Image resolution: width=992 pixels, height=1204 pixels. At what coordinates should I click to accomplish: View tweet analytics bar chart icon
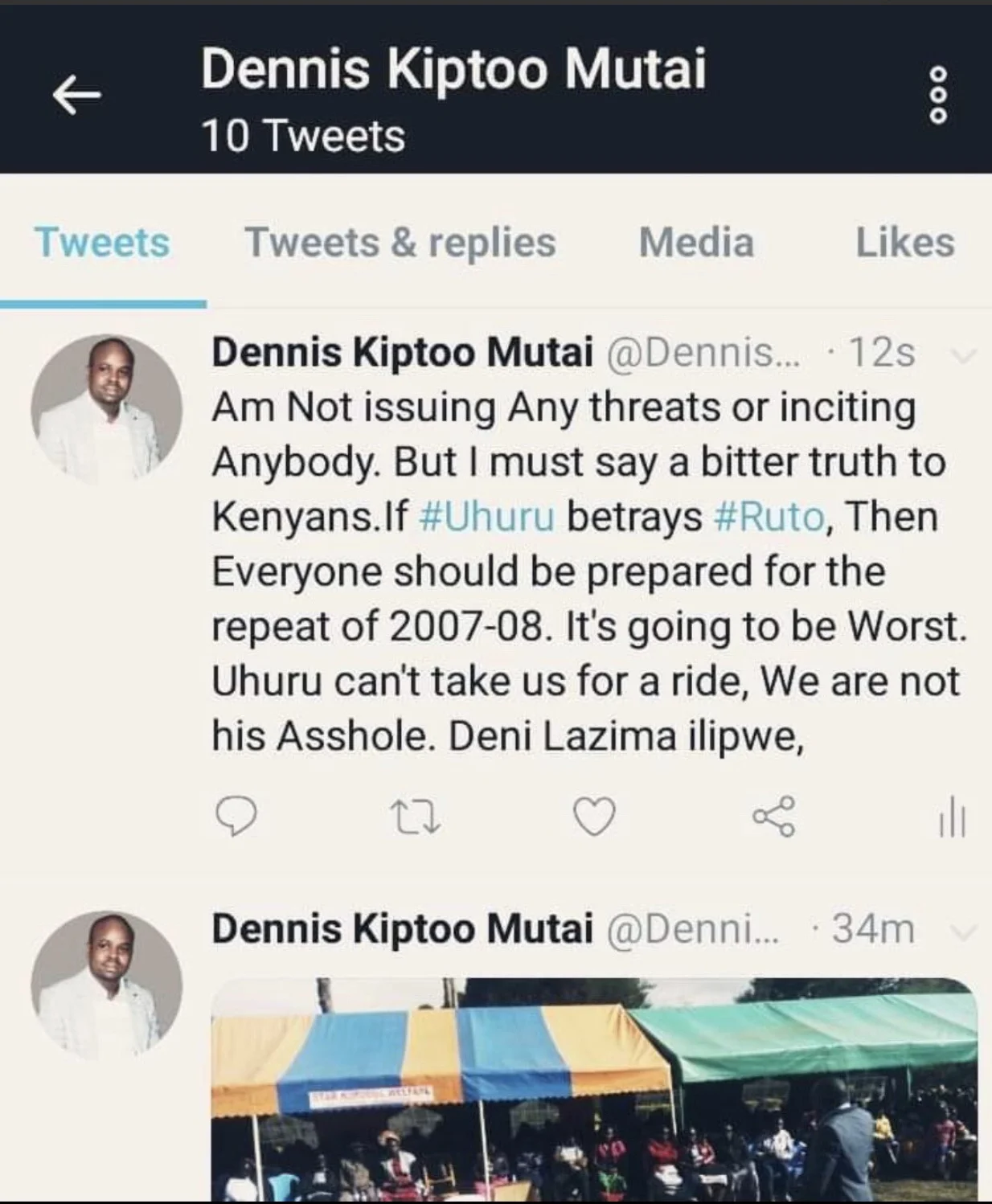pyautogui.click(x=952, y=818)
